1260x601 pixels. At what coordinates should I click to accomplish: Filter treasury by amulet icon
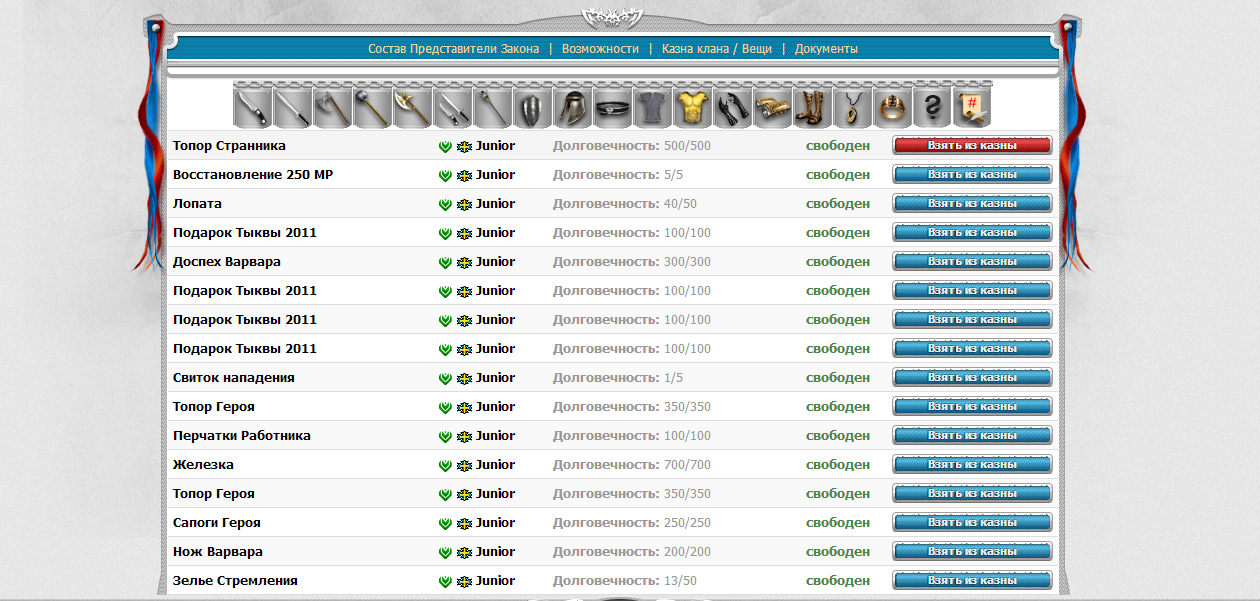853,106
